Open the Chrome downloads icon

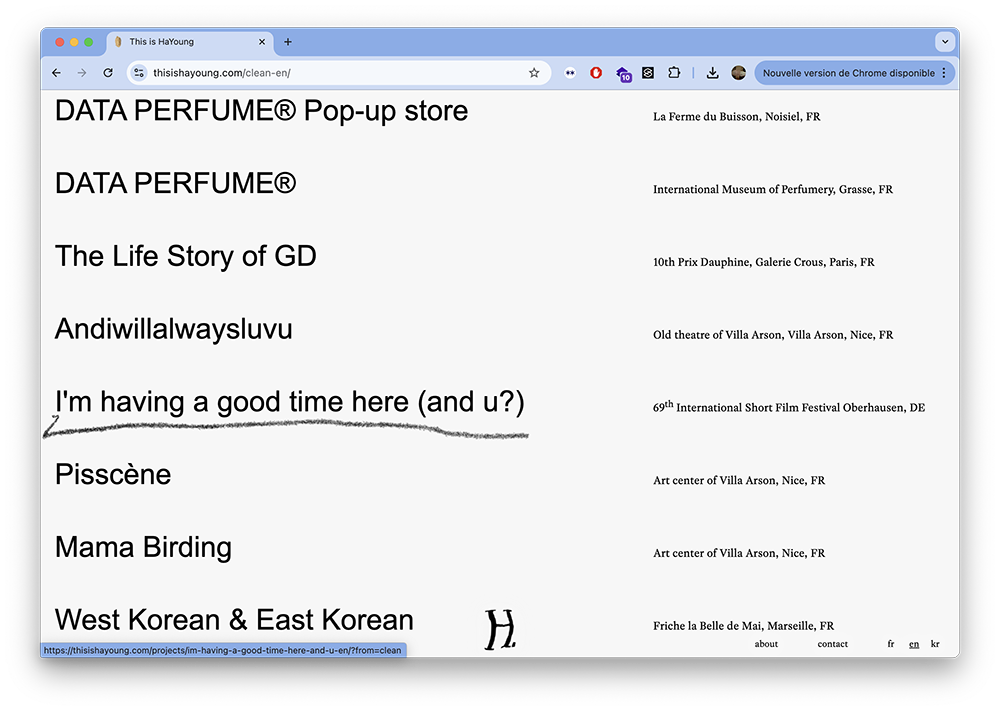(x=712, y=73)
